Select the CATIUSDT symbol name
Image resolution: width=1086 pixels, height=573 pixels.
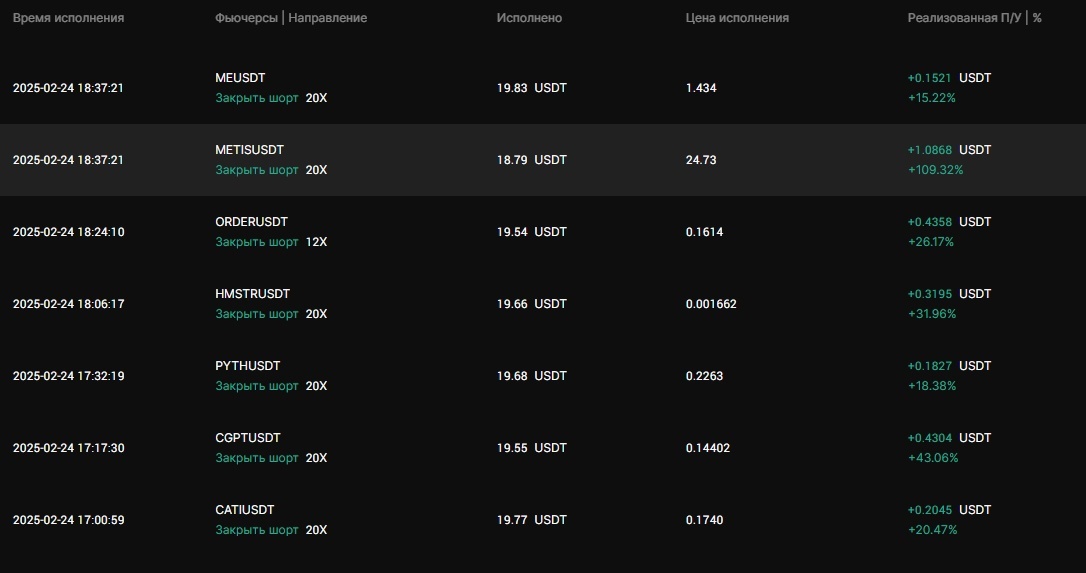[x=245, y=510]
